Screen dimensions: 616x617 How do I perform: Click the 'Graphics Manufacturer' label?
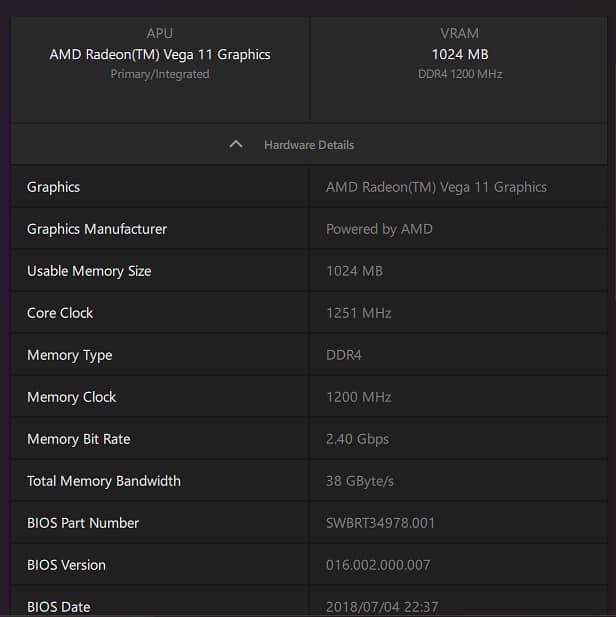pos(97,229)
